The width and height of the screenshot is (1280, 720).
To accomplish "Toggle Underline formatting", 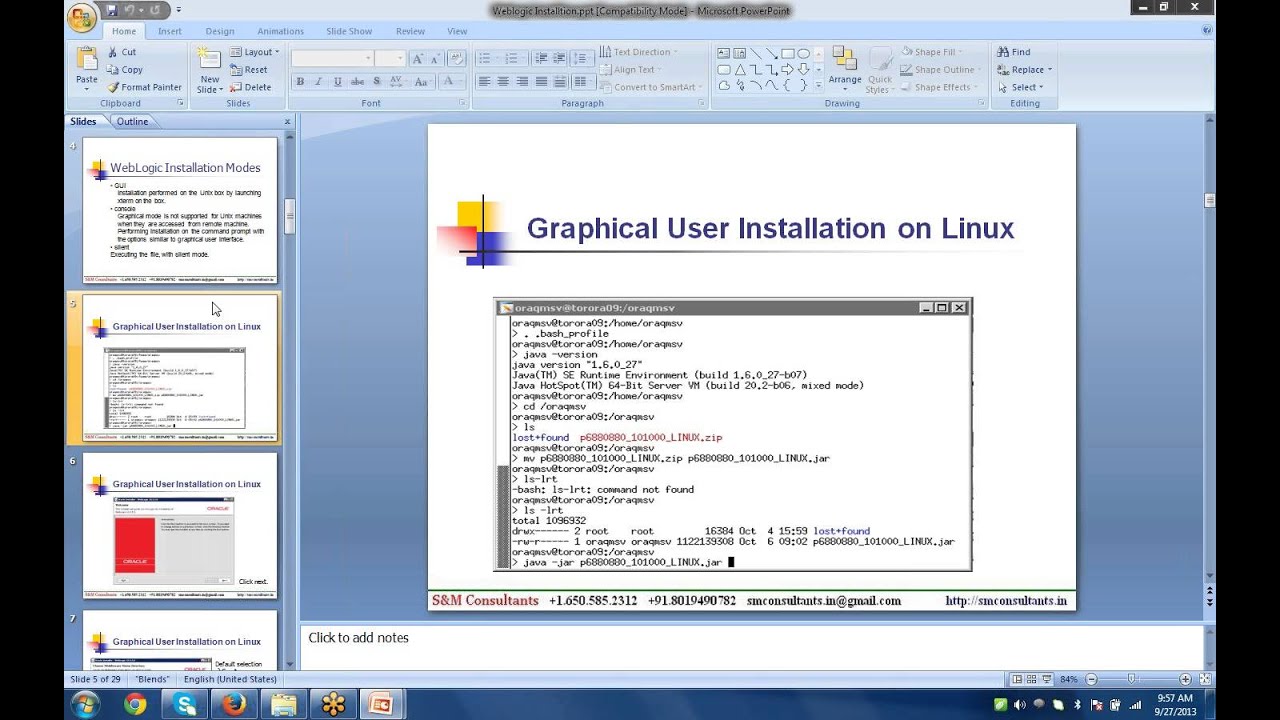I will coord(338,82).
